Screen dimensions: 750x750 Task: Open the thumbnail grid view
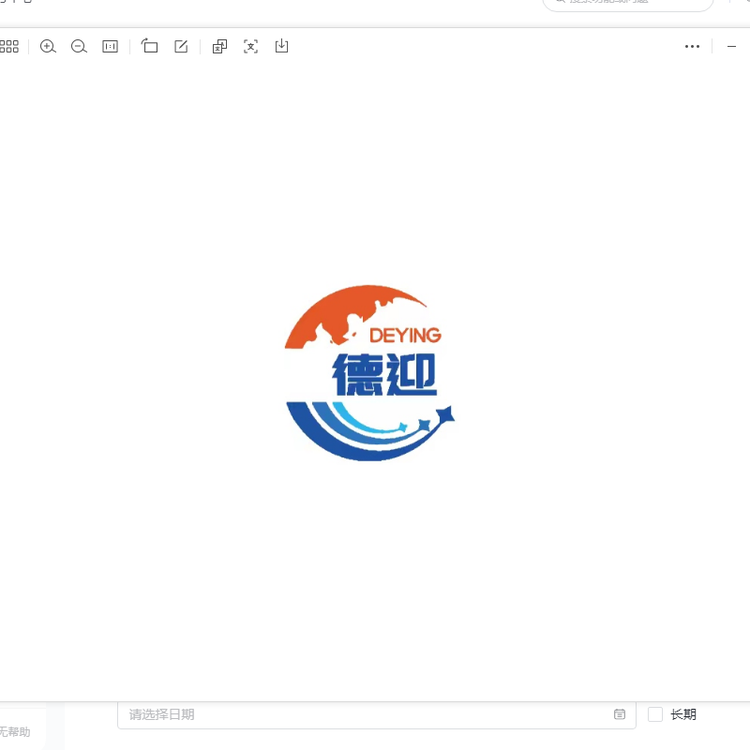pos(9,46)
